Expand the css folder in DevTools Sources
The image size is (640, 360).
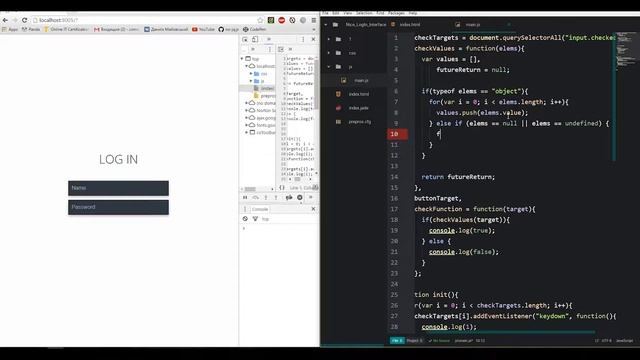[x=251, y=73]
